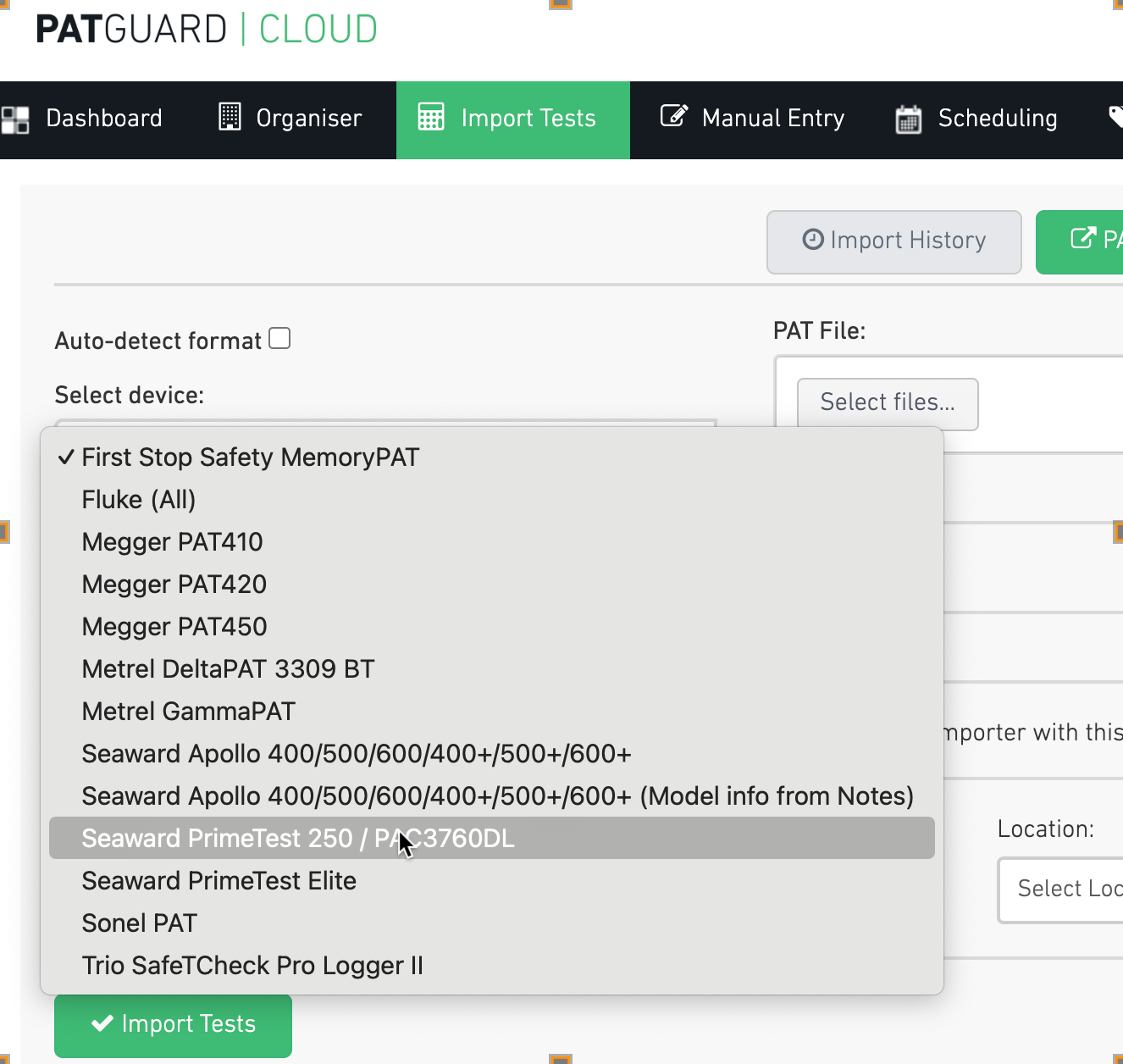The image size is (1123, 1064).
Task: Open the Organiser tab
Action: click(290, 119)
